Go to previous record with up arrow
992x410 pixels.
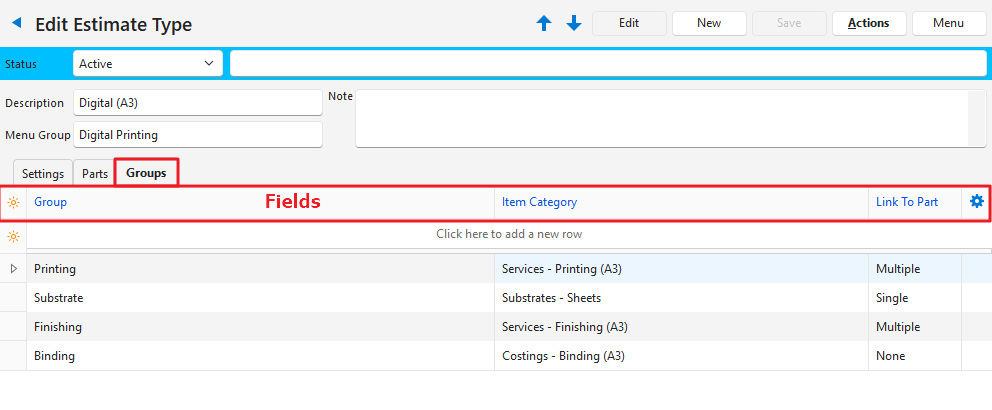coord(544,23)
